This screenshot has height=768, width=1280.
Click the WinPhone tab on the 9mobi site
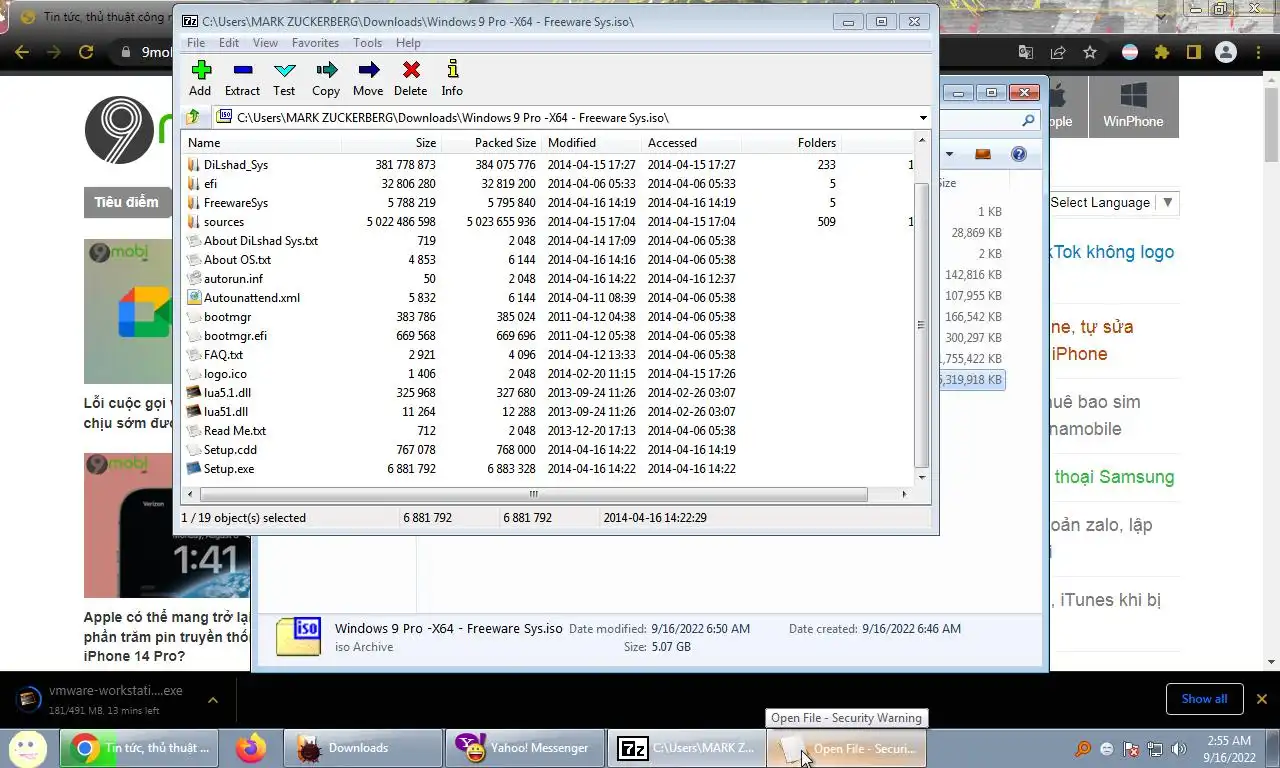point(1133,107)
